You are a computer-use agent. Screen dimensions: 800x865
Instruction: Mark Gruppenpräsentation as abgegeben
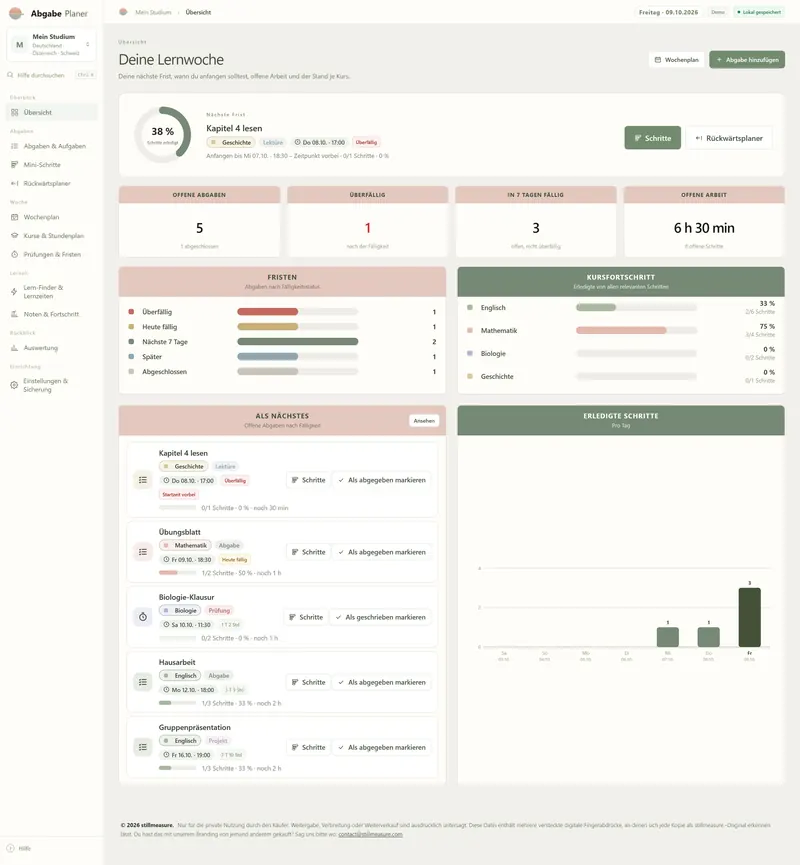[382, 747]
